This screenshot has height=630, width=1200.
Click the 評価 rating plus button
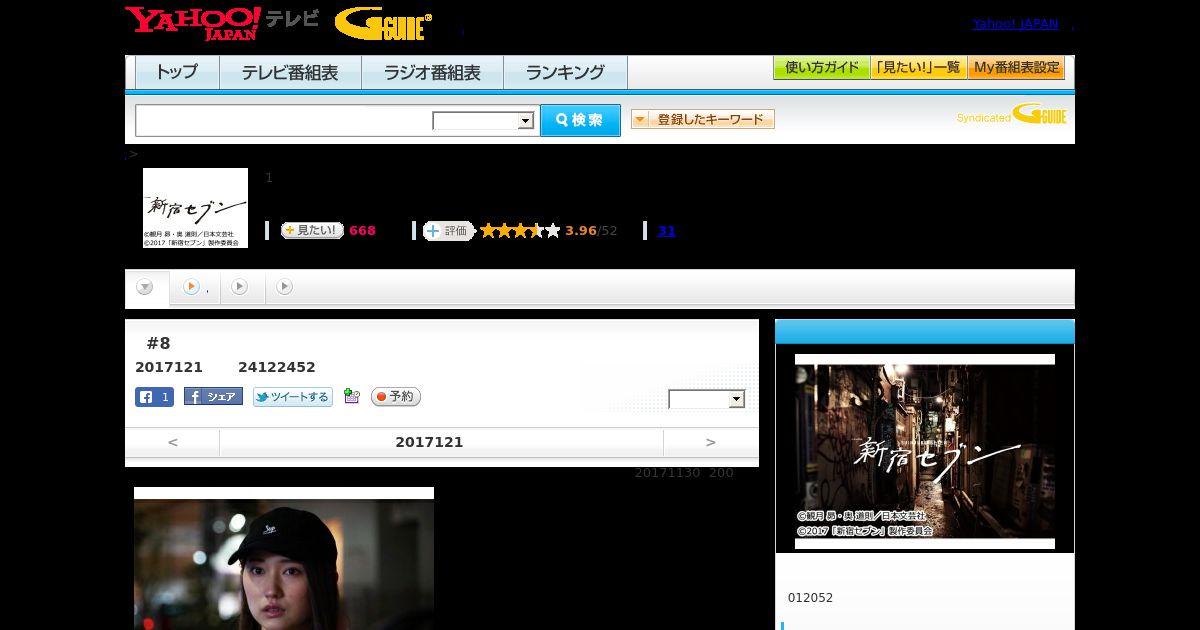pyautogui.click(x=448, y=231)
